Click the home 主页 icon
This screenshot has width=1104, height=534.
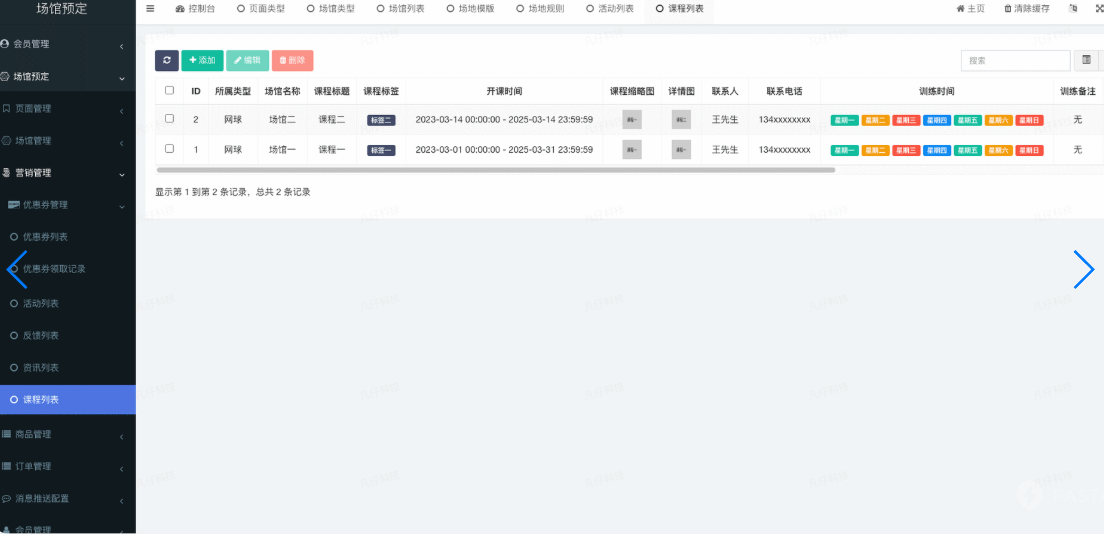960,8
